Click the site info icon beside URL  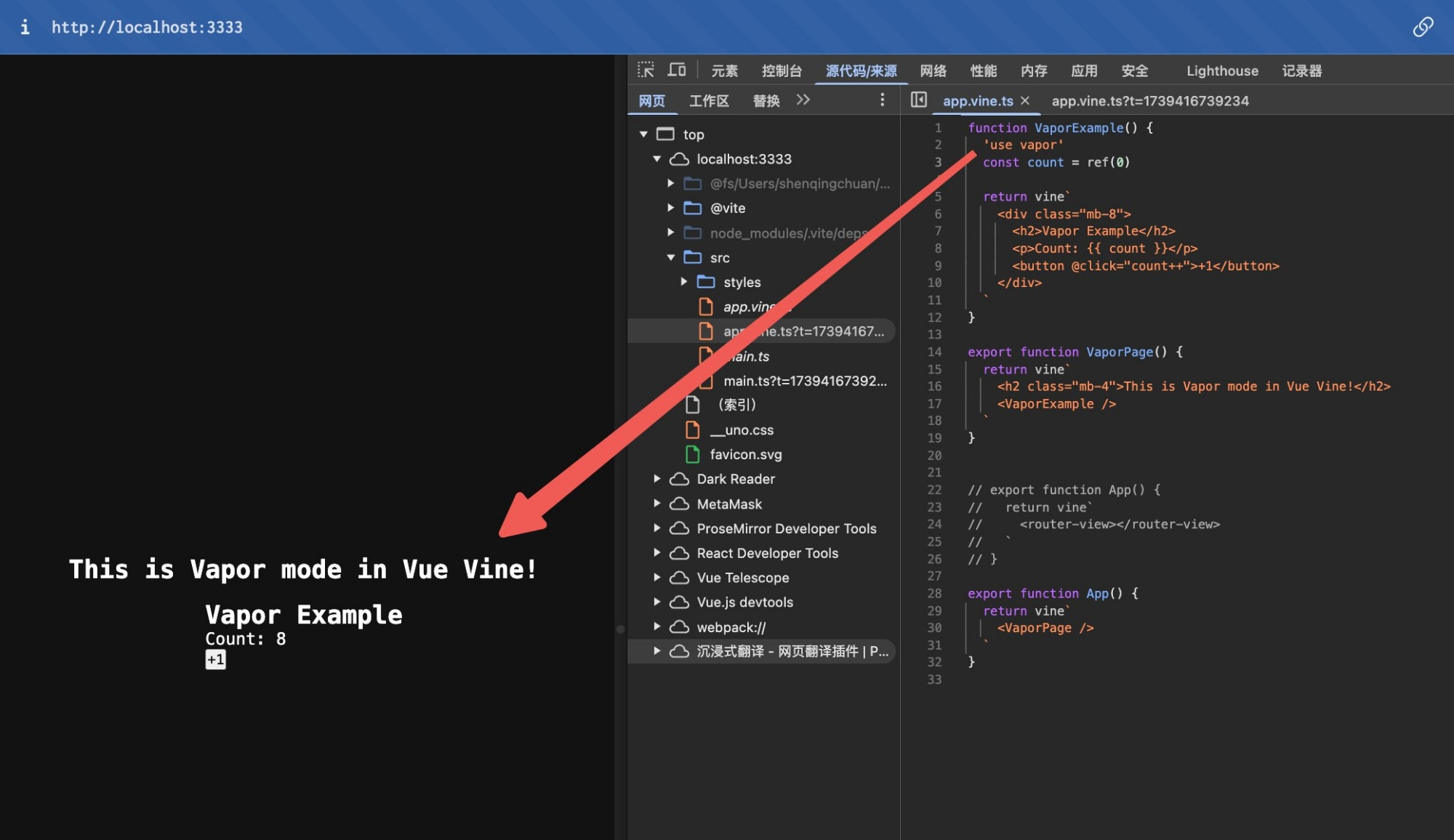[x=25, y=27]
